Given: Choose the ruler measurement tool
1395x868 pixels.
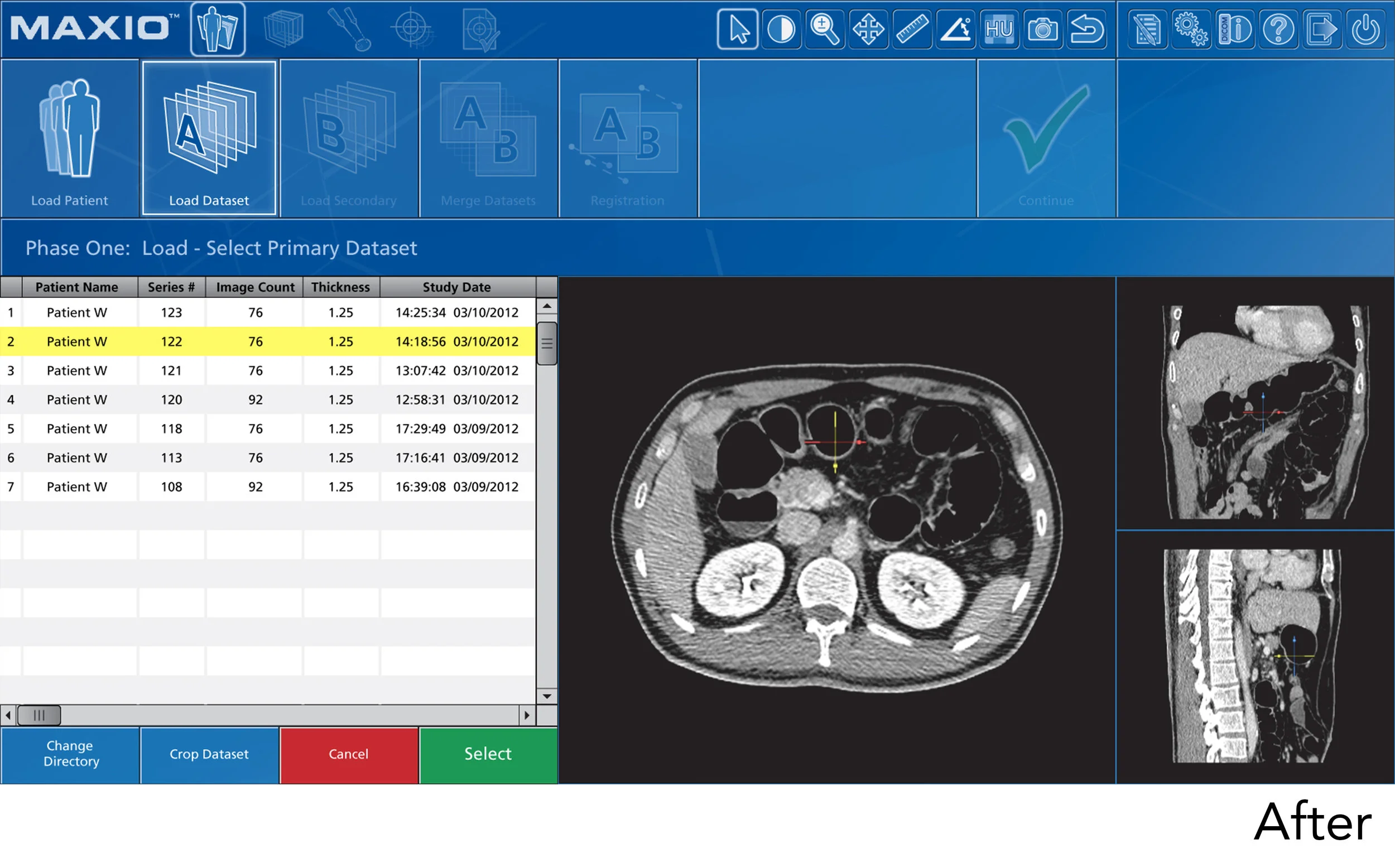Looking at the screenshot, I should pos(912,28).
